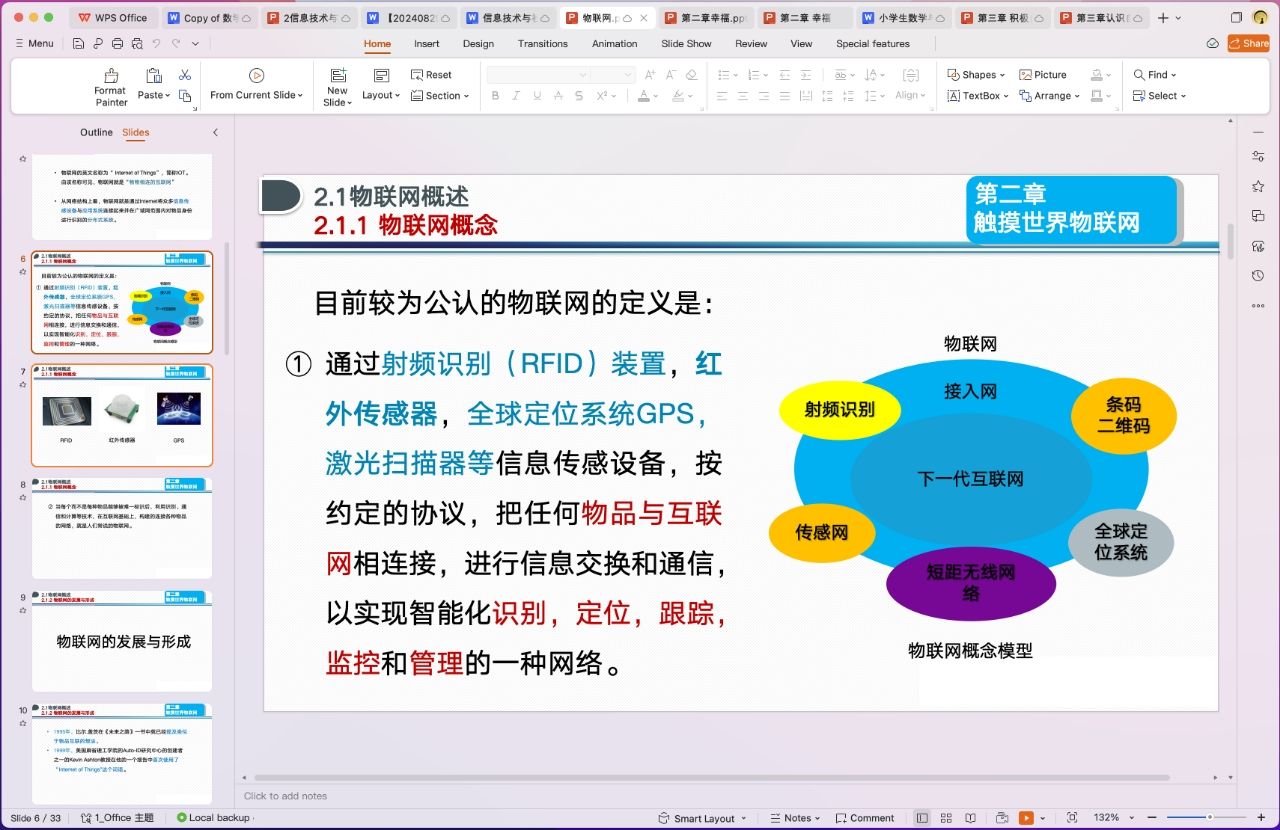Open the Transitions ribbon tab

point(542,44)
